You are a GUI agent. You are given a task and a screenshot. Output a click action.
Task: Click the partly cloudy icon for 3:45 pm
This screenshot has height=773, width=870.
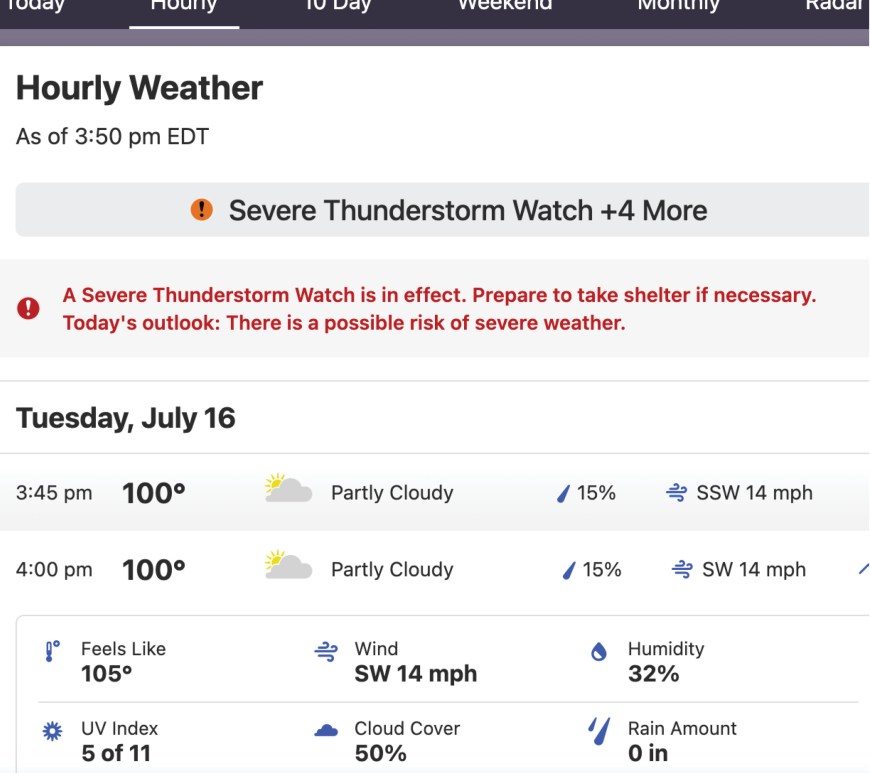(x=288, y=490)
